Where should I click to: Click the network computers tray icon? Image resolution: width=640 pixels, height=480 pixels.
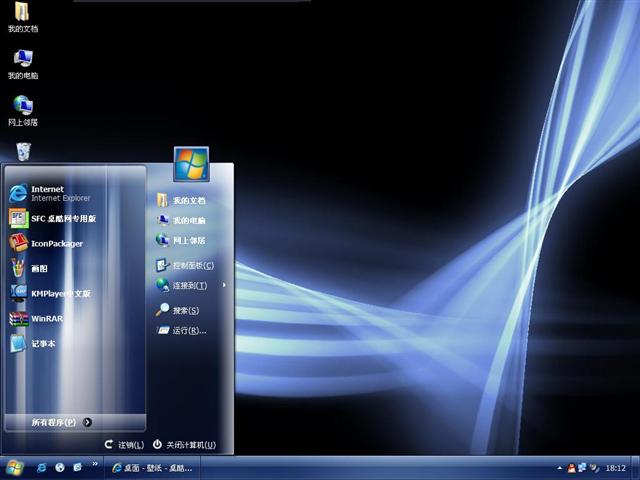click(x=582, y=468)
